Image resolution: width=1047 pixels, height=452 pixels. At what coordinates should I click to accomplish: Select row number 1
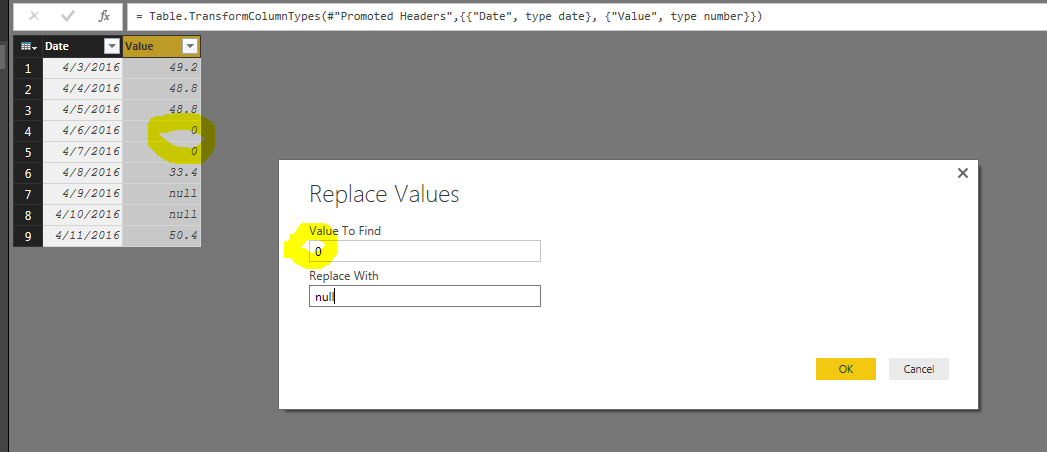[27, 68]
